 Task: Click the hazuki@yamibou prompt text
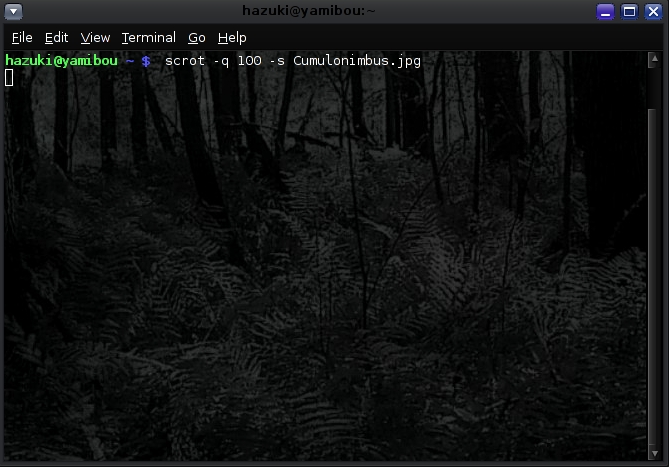61,61
